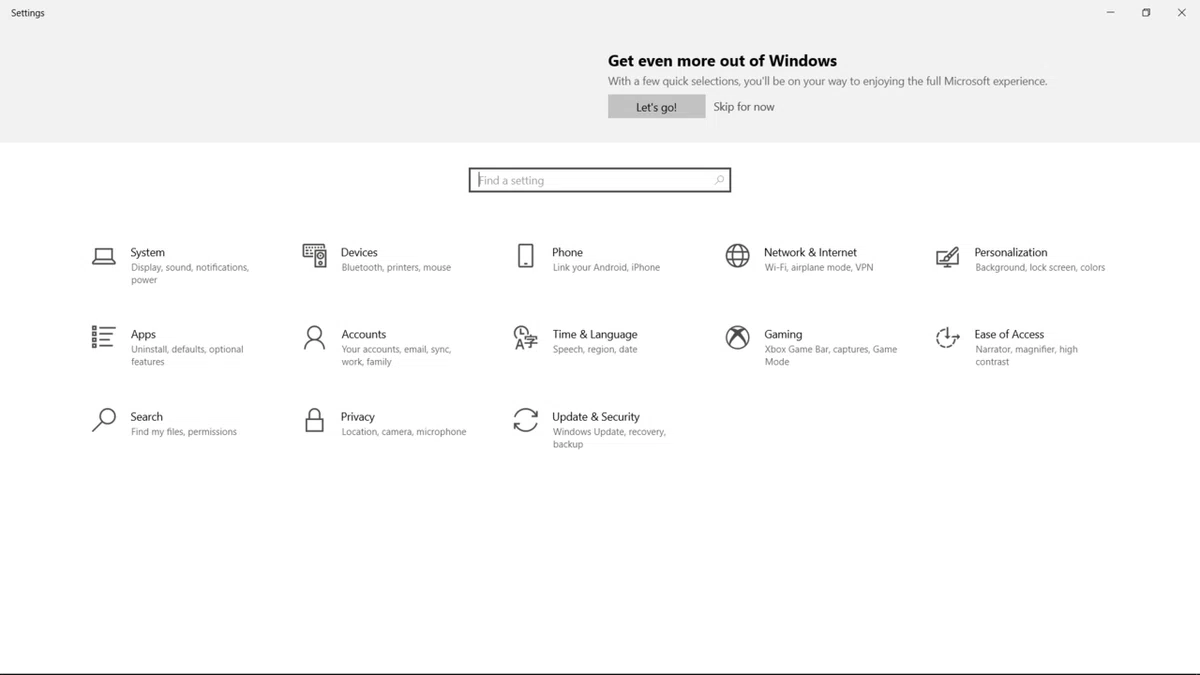Click the Privacy heading text
This screenshot has width=1200, height=675.
(358, 417)
